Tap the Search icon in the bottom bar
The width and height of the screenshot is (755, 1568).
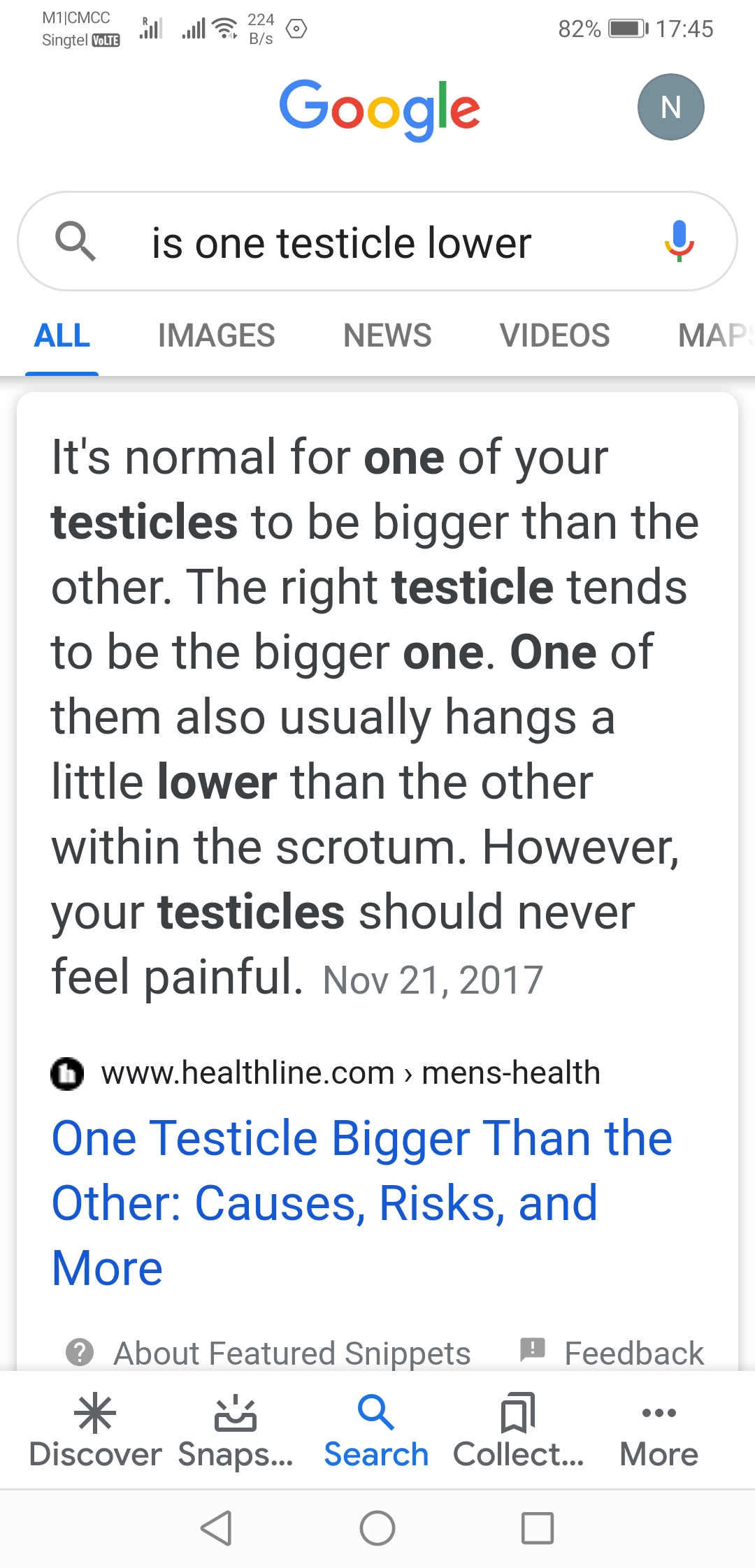pos(376,1412)
